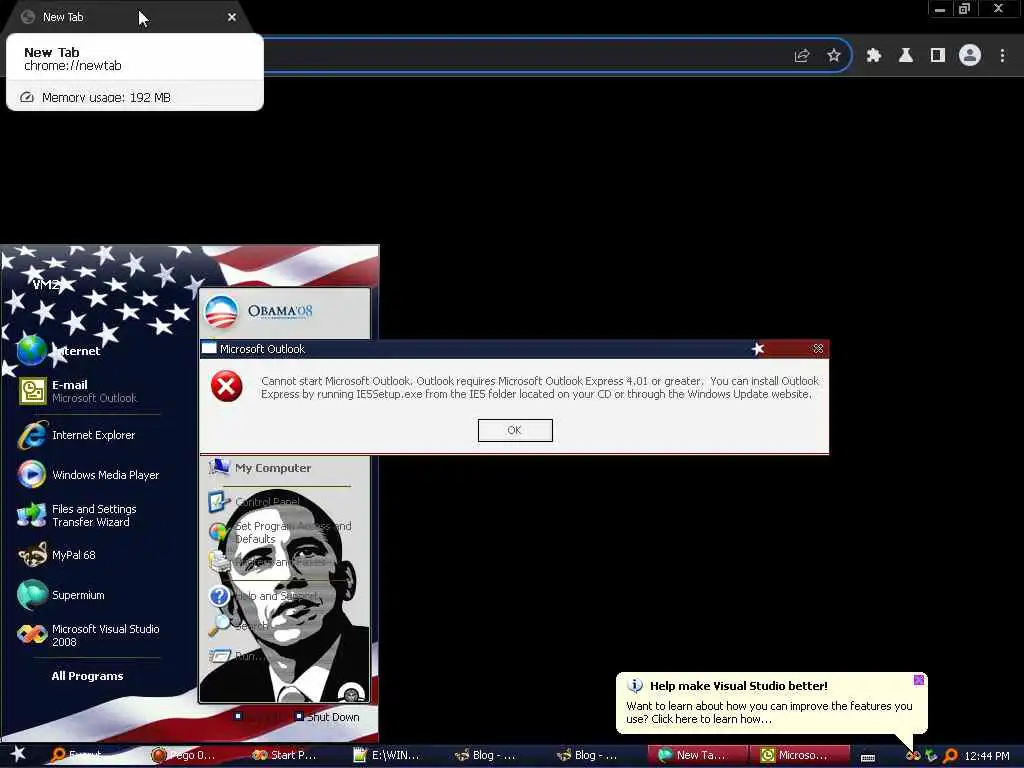Click OK in the Microsoft Outlook error dialog
Image resolution: width=1024 pixels, height=768 pixels.
pos(515,430)
